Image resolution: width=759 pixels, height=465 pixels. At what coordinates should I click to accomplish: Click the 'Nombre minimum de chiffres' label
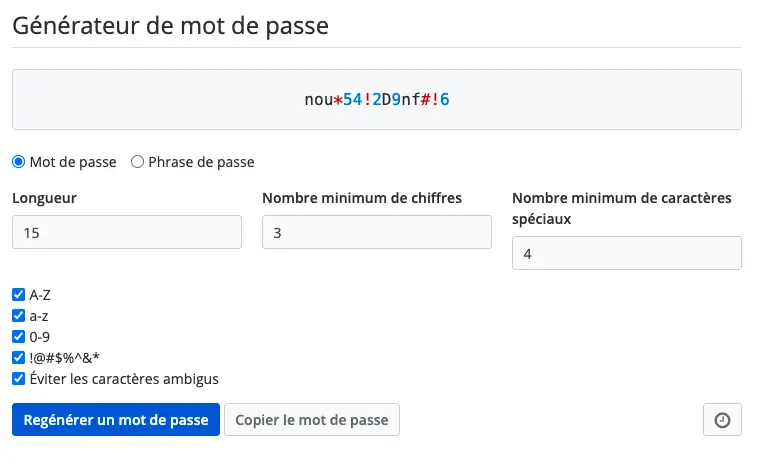coord(362,198)
